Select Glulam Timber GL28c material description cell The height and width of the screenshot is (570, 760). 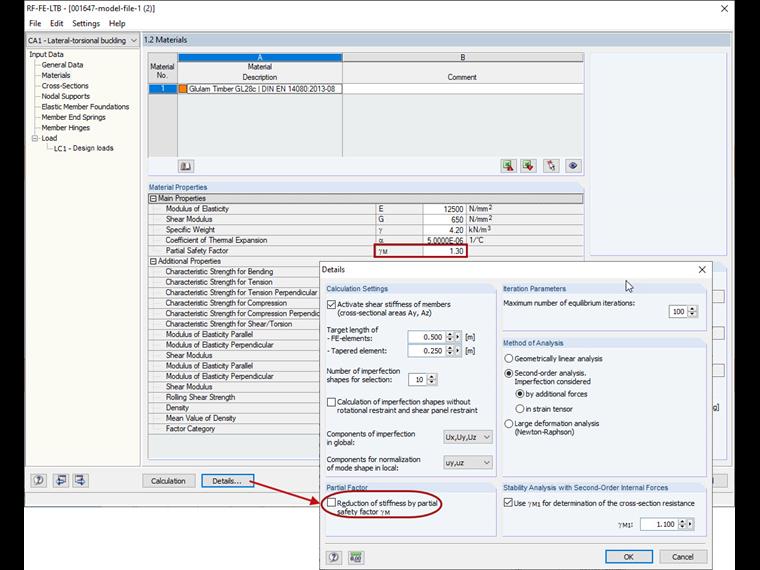[x=260, y=89]
